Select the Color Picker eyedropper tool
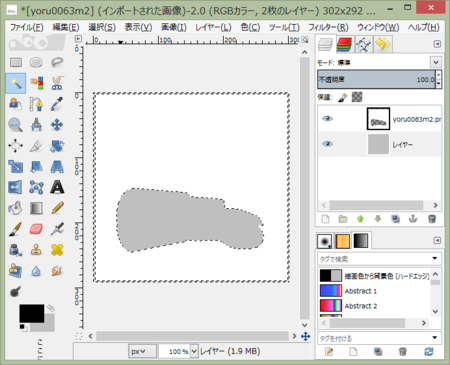This screenshot has width=450, height=365. 57,104
